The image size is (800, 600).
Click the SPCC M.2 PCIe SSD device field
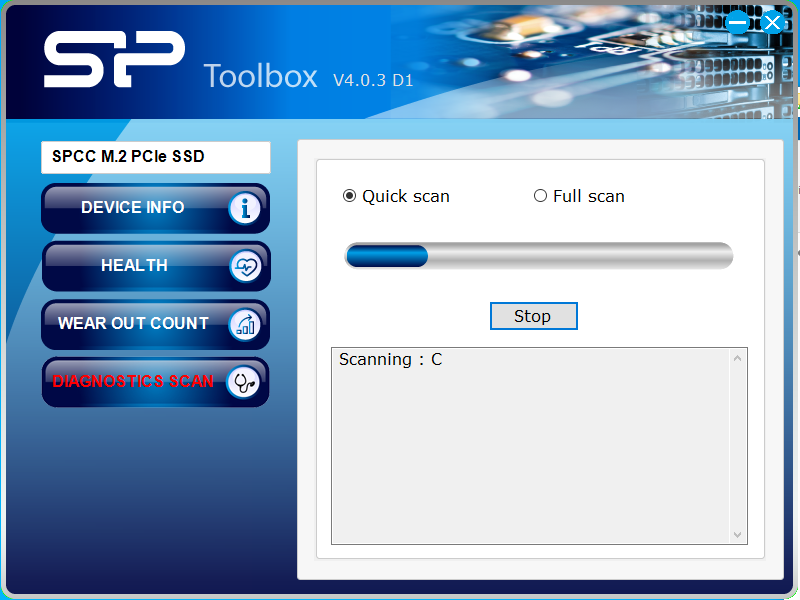pos(156,157)
